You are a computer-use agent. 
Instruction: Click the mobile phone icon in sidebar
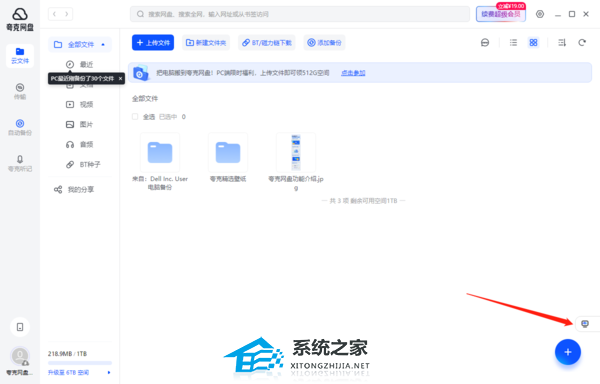[20, 327]
